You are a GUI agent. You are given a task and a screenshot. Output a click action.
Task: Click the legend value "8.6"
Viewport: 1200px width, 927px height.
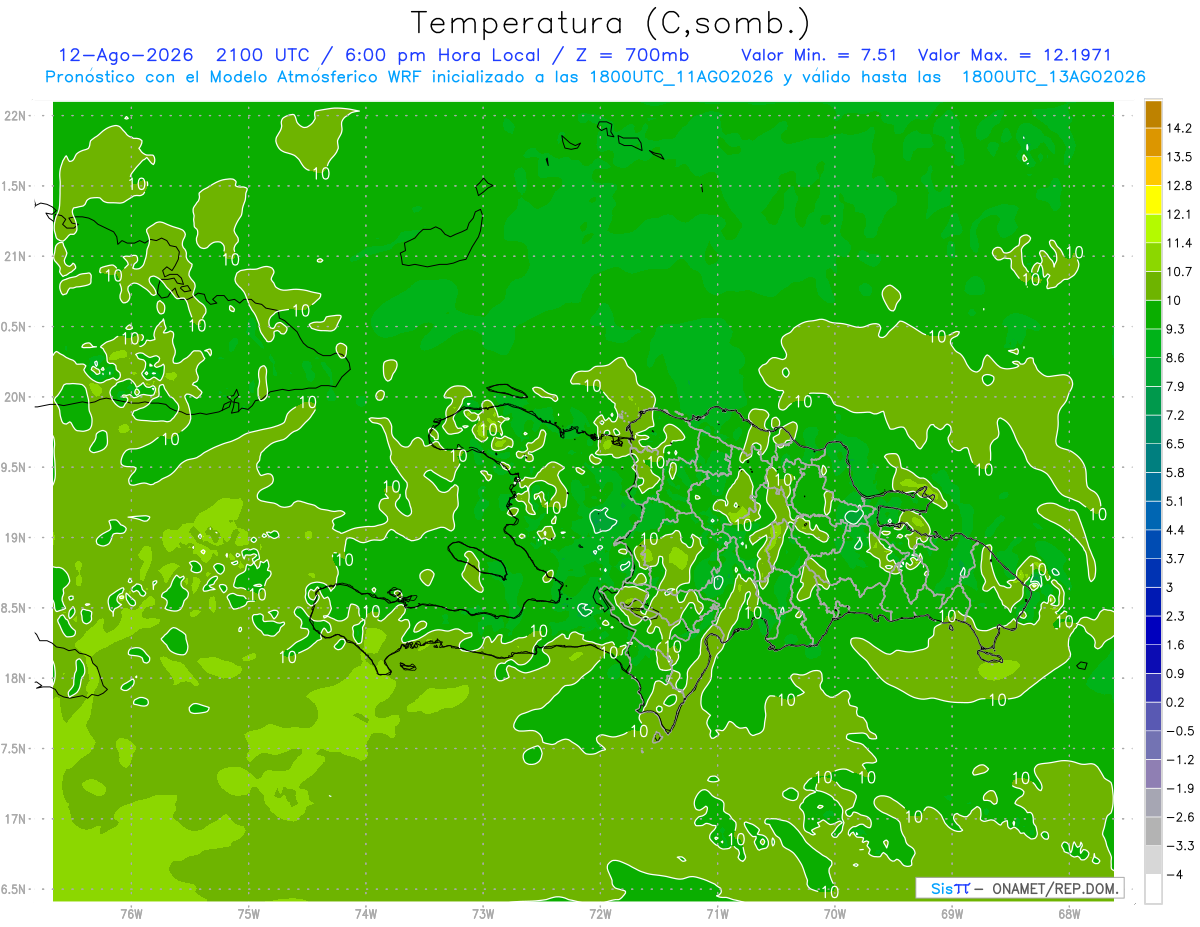[1176, 357]
